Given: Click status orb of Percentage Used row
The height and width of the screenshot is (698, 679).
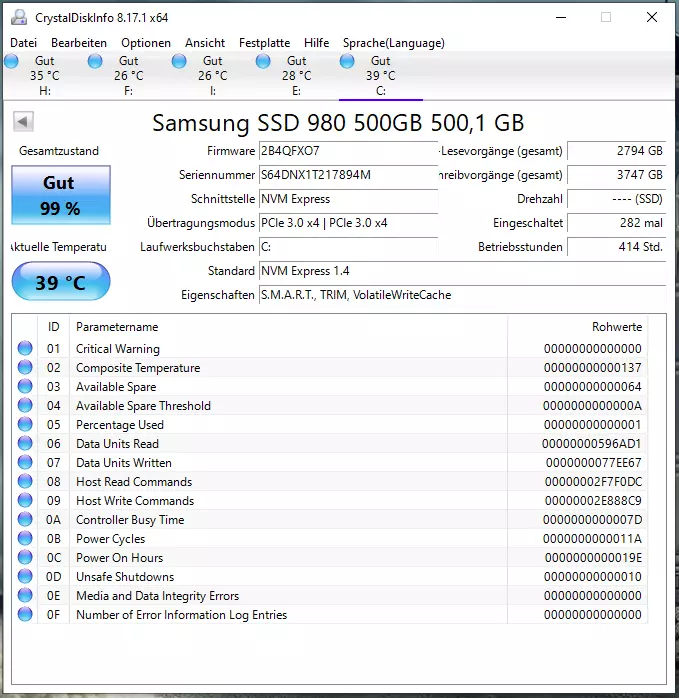Looking at the screenshot, I should [25, 424].
